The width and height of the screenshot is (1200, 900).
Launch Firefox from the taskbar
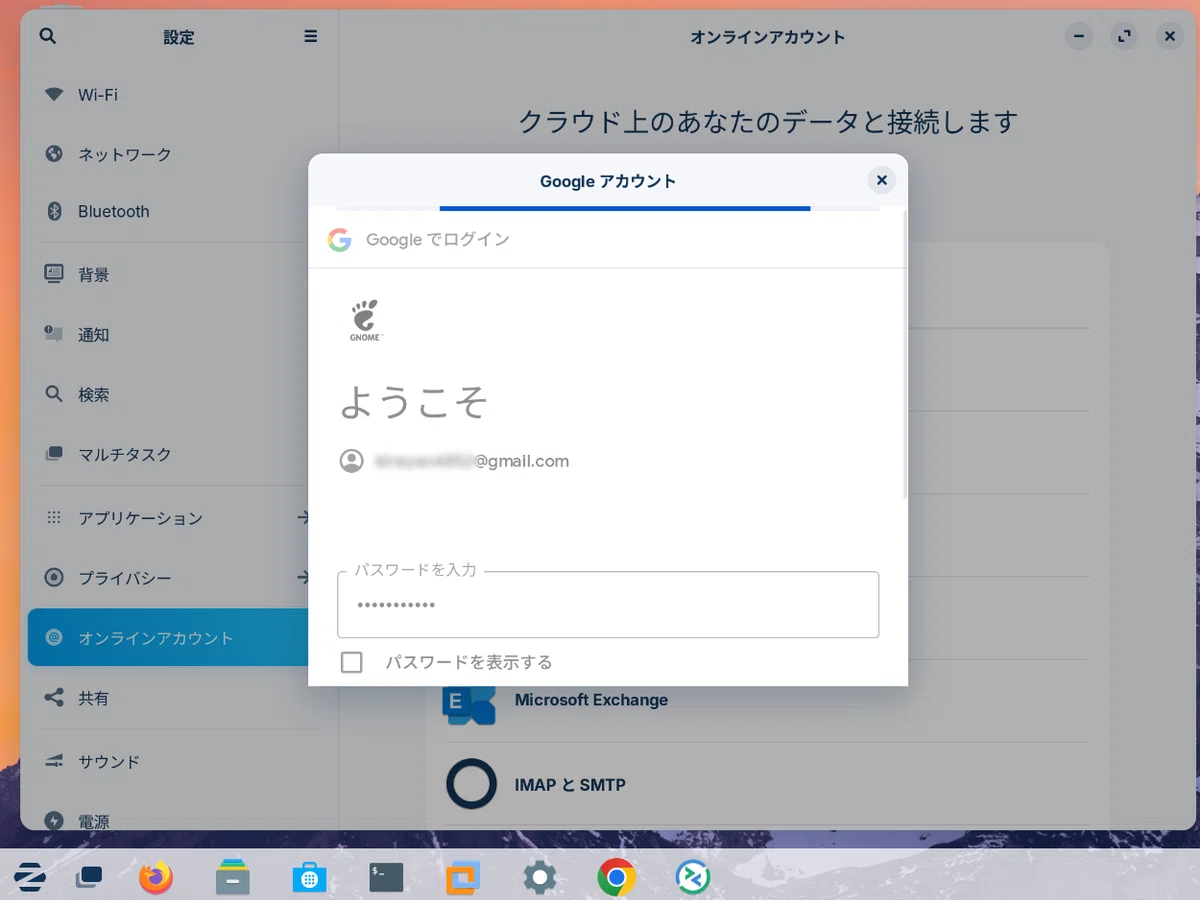tap(155, 878)
